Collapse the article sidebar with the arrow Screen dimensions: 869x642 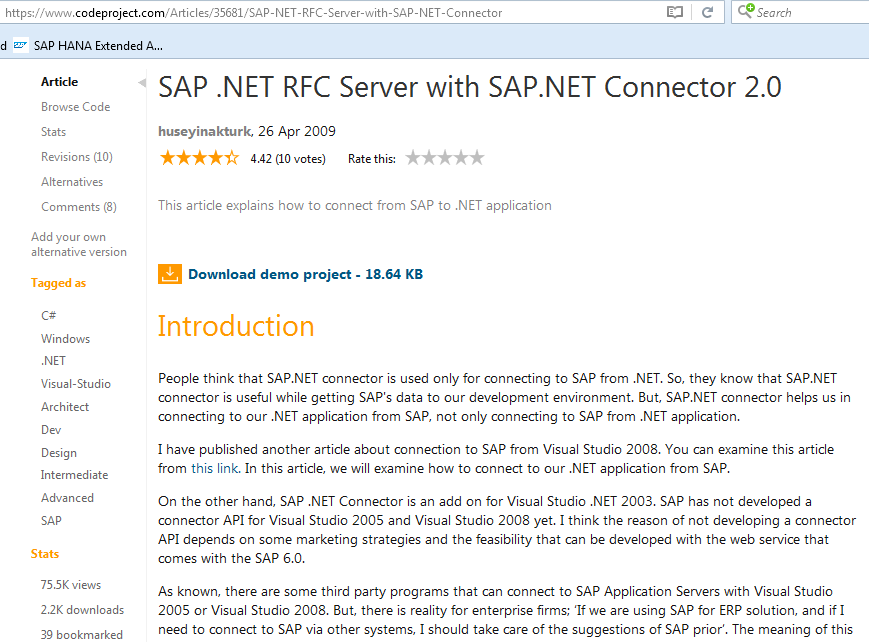[x=141, y=82]
